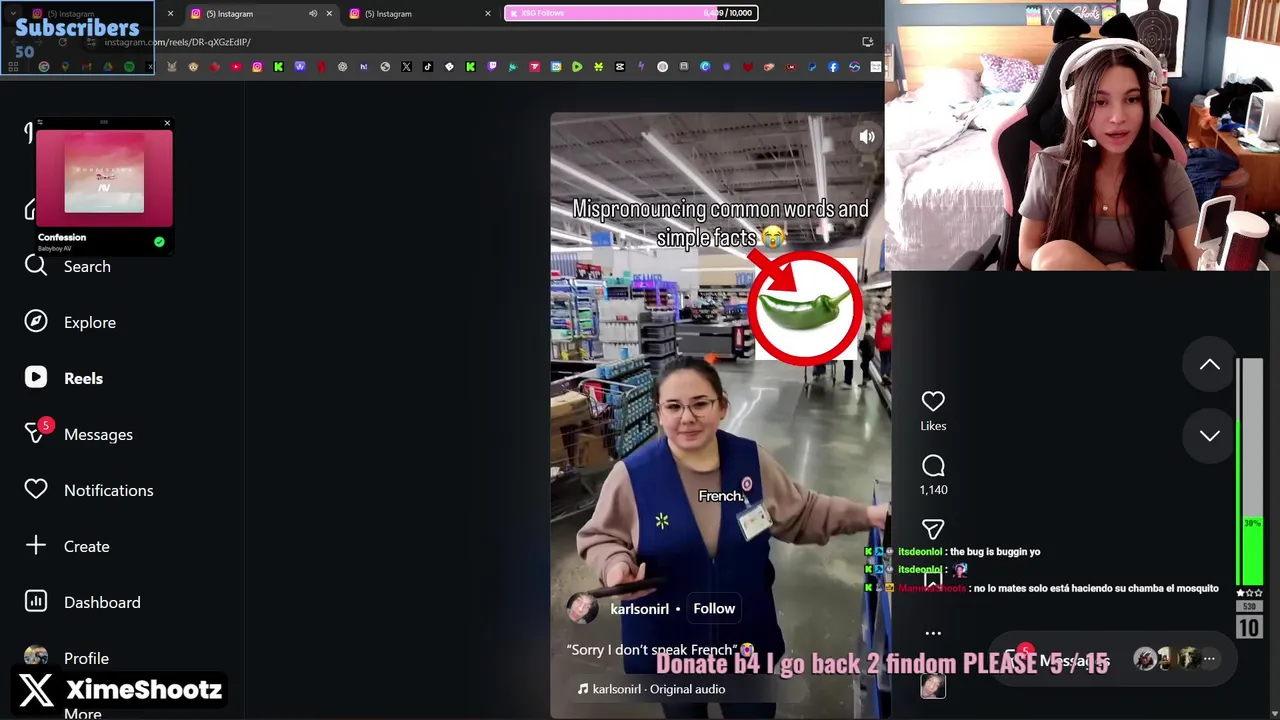Open Kick bookmark next to Instagram bookmark
The height and width of the screenshot is (720, 1280).
(278, 67)
